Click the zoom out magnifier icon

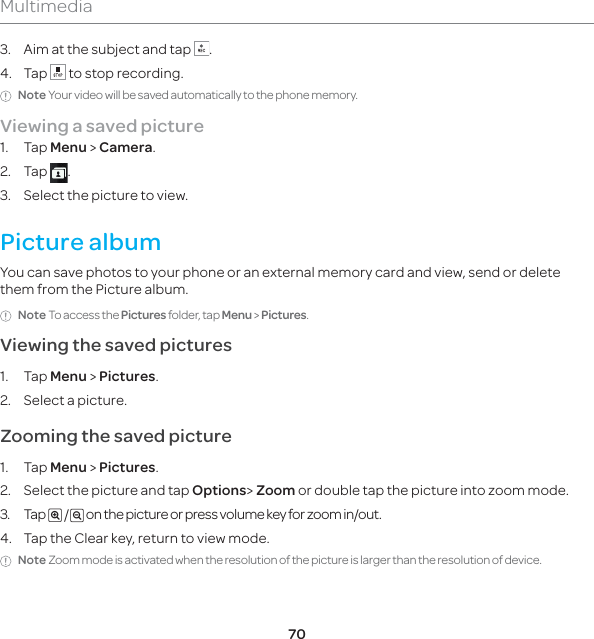tap(77, 515)
